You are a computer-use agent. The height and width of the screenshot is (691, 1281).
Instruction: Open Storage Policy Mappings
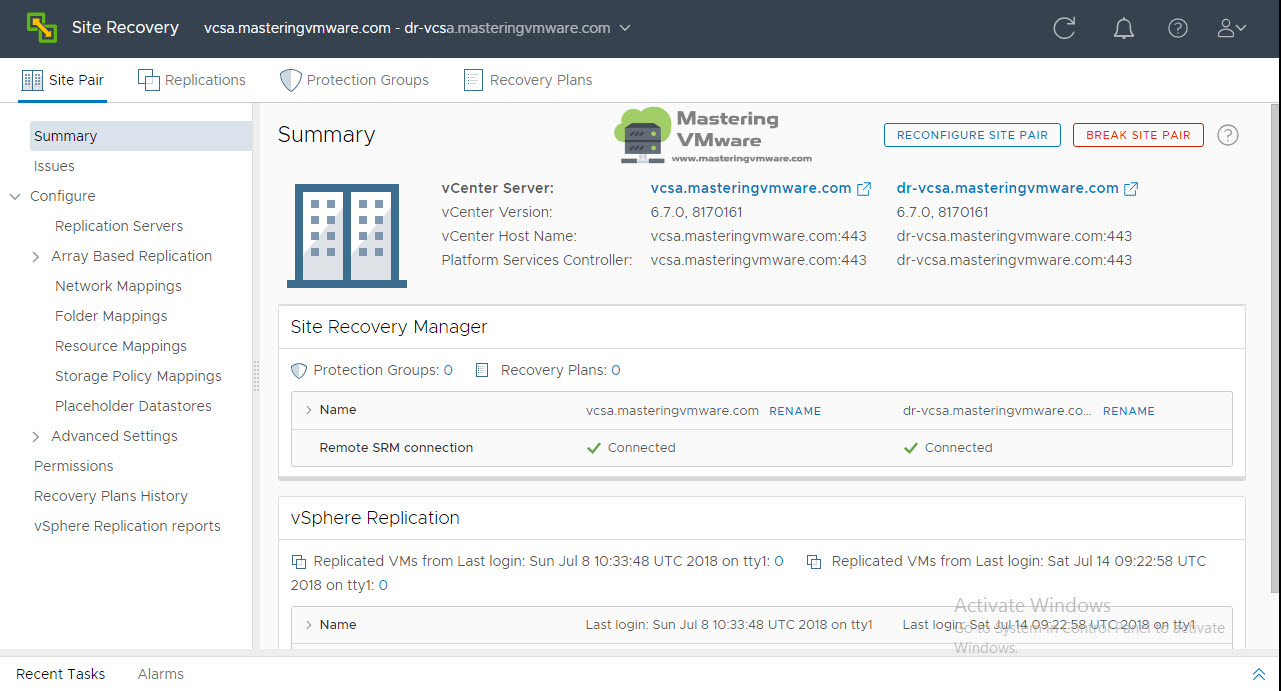tap(138, 376)
